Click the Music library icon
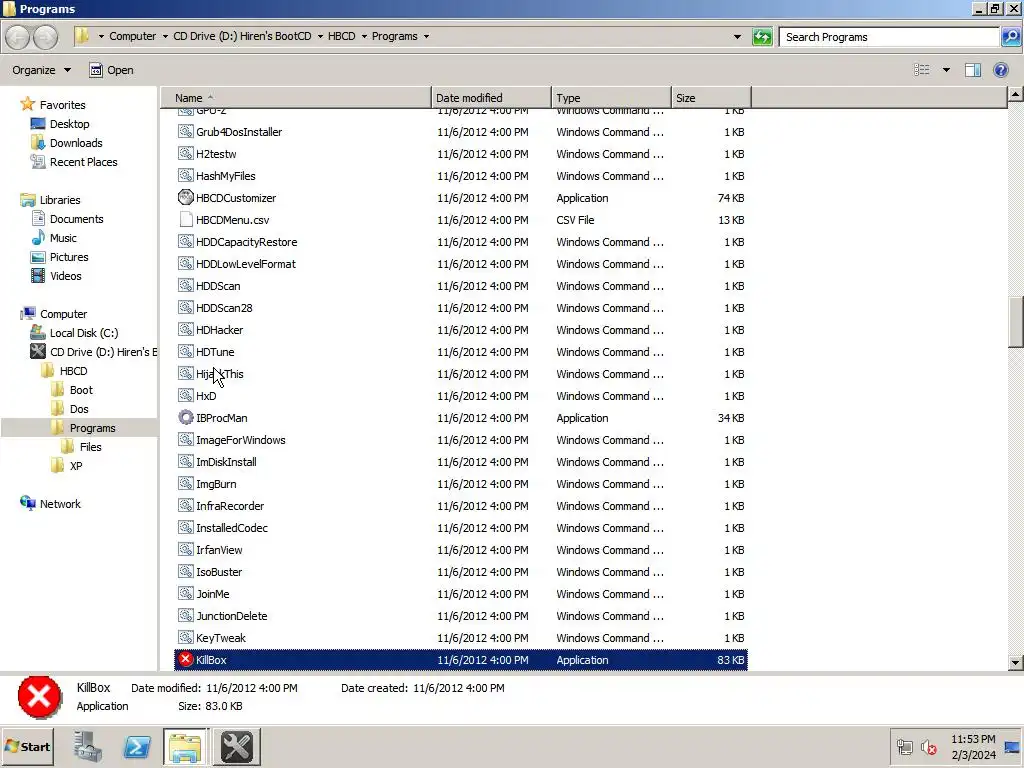The height and width of the screenshot is (768, 1024). 38,238
